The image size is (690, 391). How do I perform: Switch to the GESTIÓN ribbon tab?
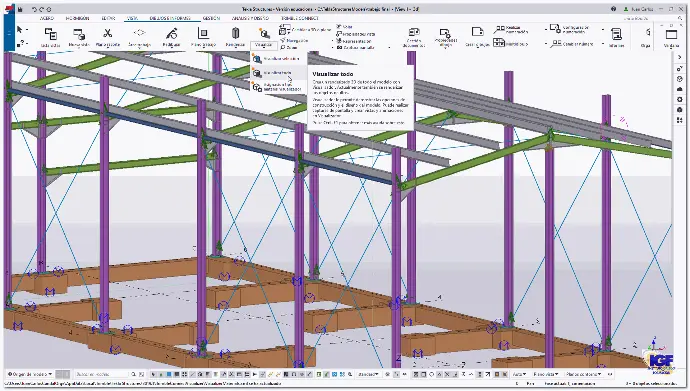click(211, 18)
